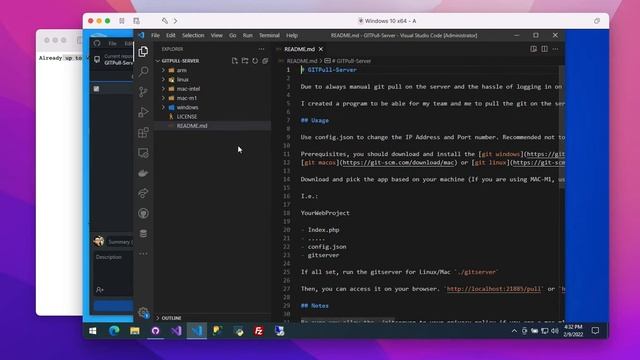Open the taskbar clock and date

tap(573, 331)
